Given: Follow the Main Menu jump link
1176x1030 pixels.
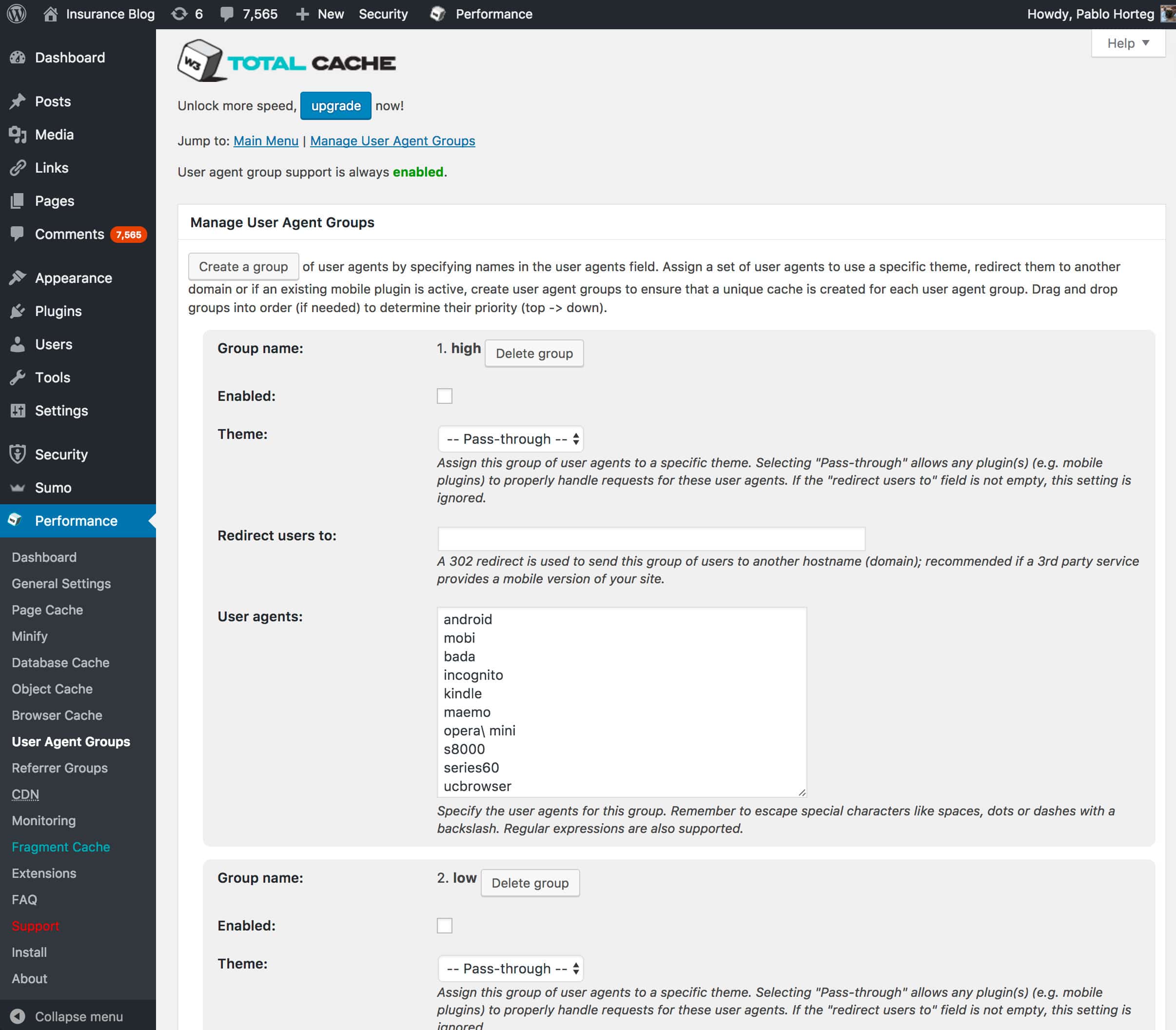Looking at the screenshot, I should click(x=265, y=141).
